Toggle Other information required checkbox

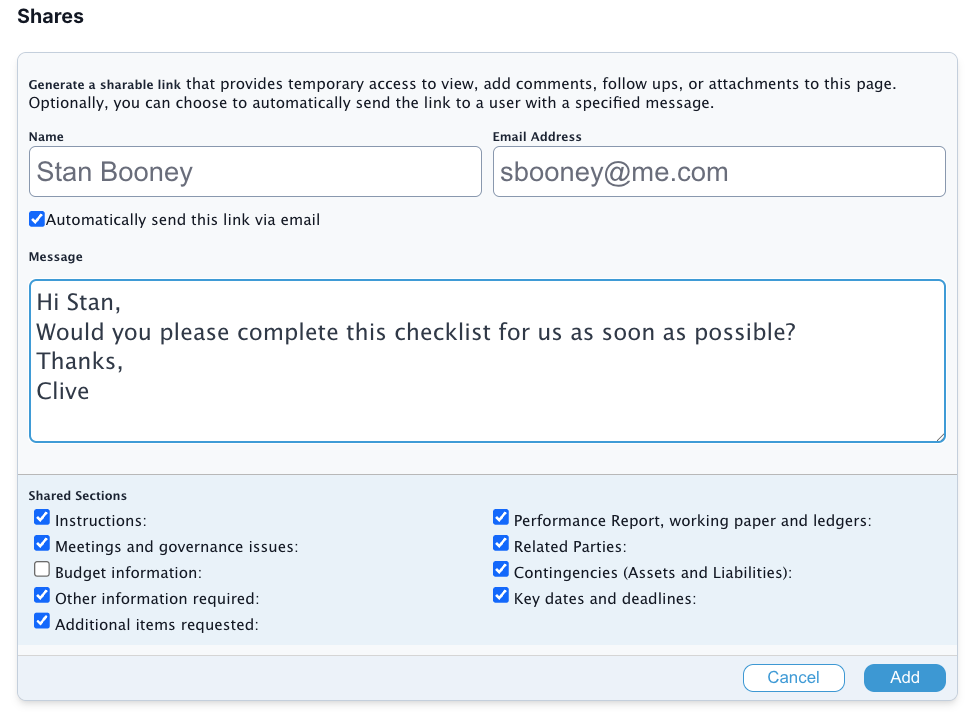pyautogui.click(x=42, y=596)
